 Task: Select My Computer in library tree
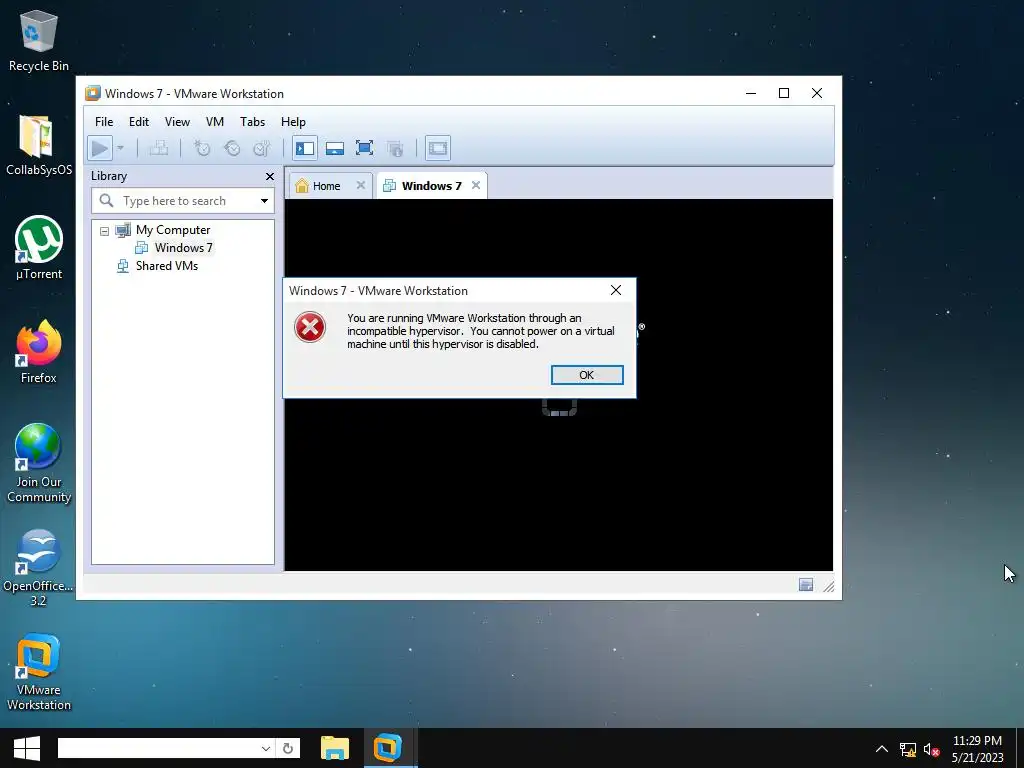click(173, 230)
